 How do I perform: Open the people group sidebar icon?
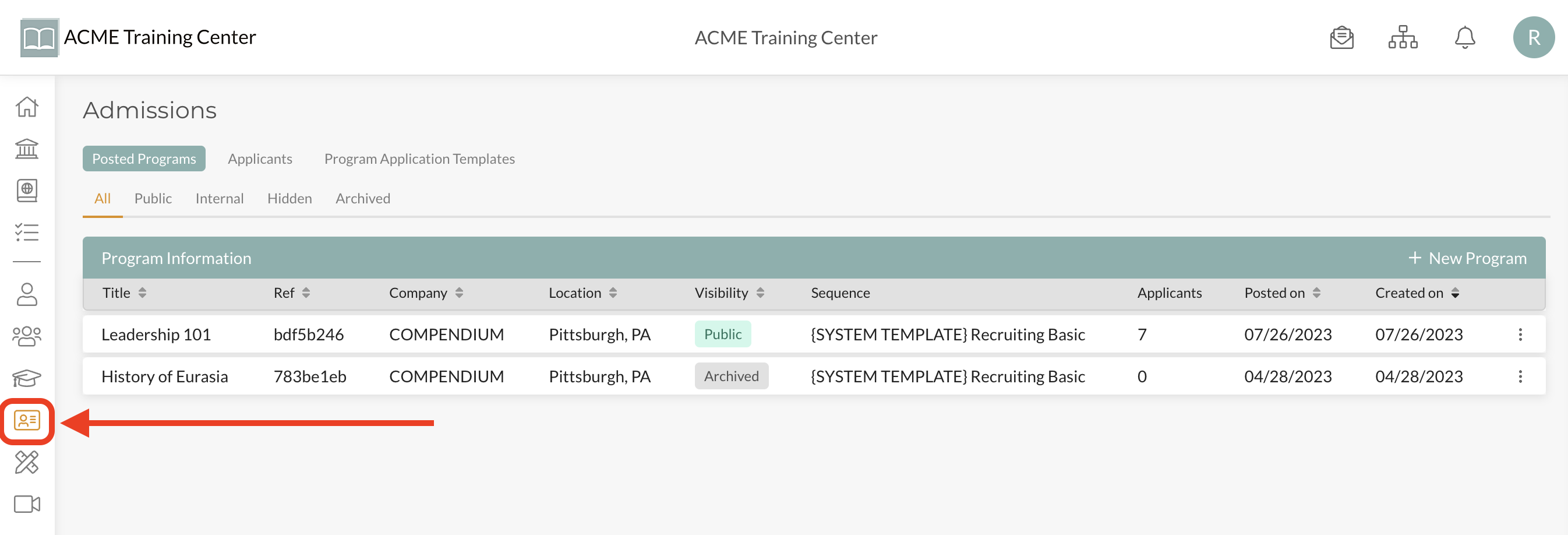[27, 336]
